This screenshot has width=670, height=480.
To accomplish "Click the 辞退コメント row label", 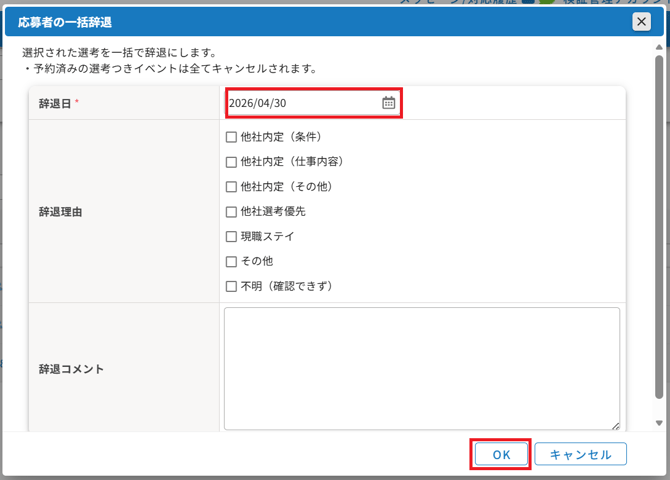I will coord(71,369).
